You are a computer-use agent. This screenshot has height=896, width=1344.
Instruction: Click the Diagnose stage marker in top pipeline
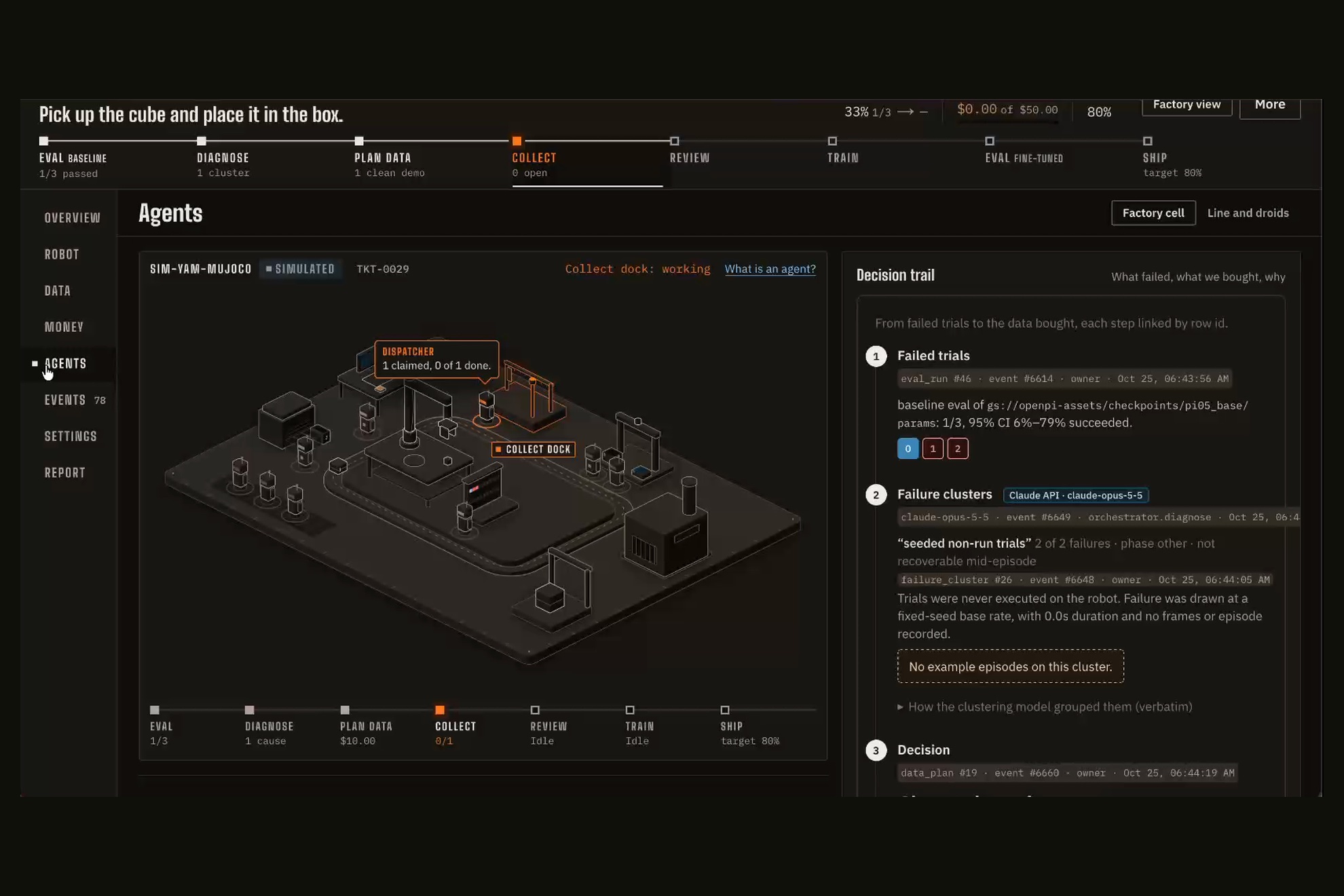click(202, 141)
